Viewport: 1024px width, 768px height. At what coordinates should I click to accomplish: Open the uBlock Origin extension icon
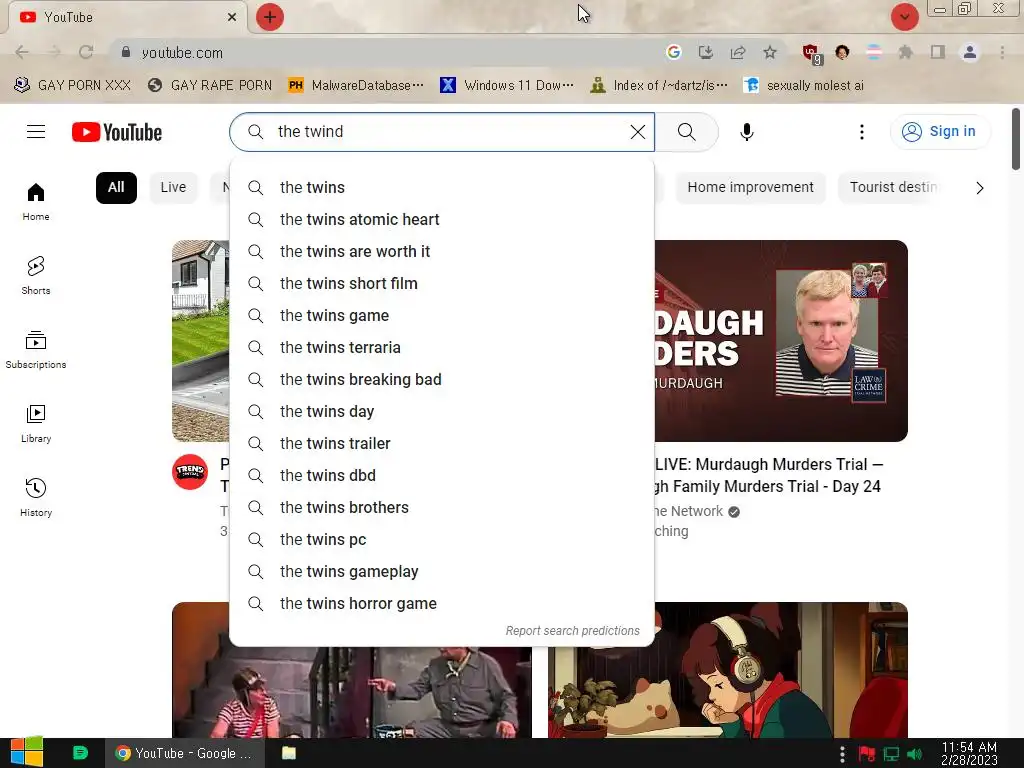click(812, 54)
